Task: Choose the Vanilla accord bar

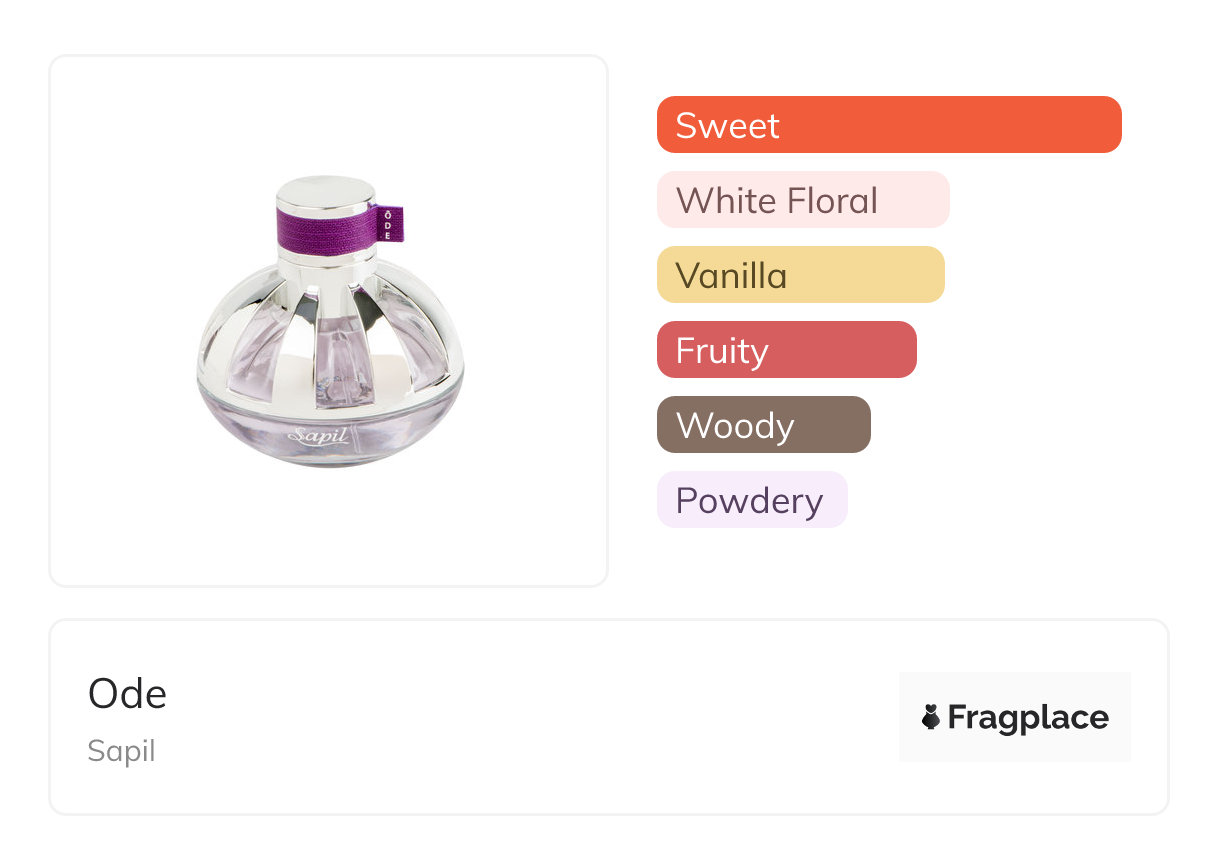Action: 800,275
